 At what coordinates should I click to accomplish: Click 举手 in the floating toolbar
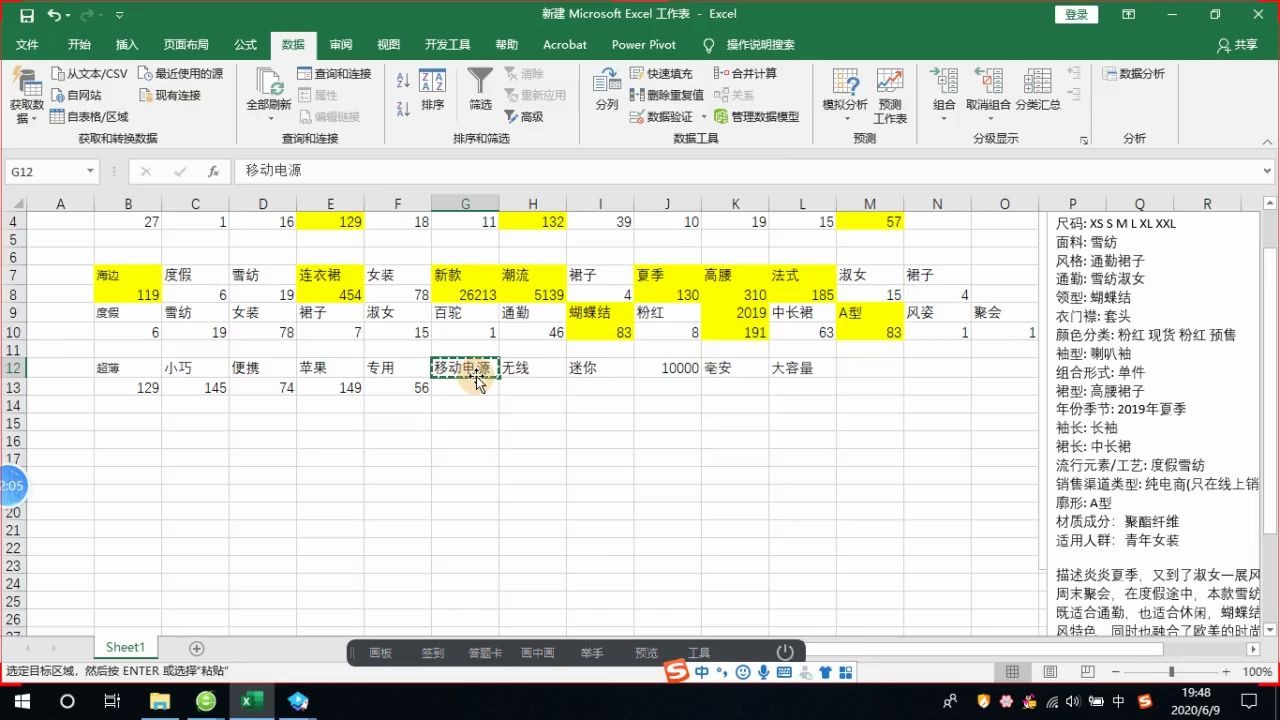click(x=592, y=653)
